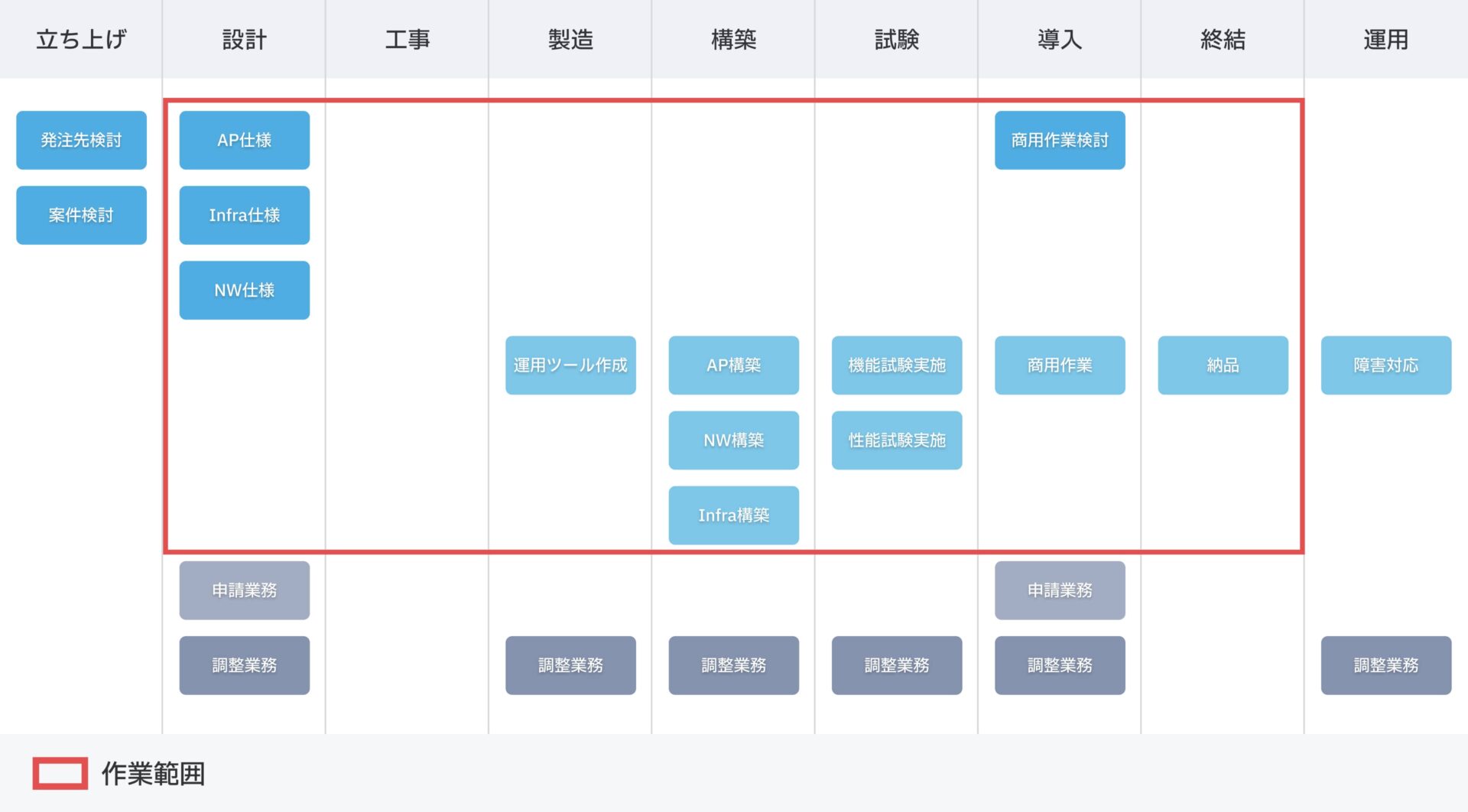
Task: Click 調整業務 card in 運用 column
Action: 1386,665
